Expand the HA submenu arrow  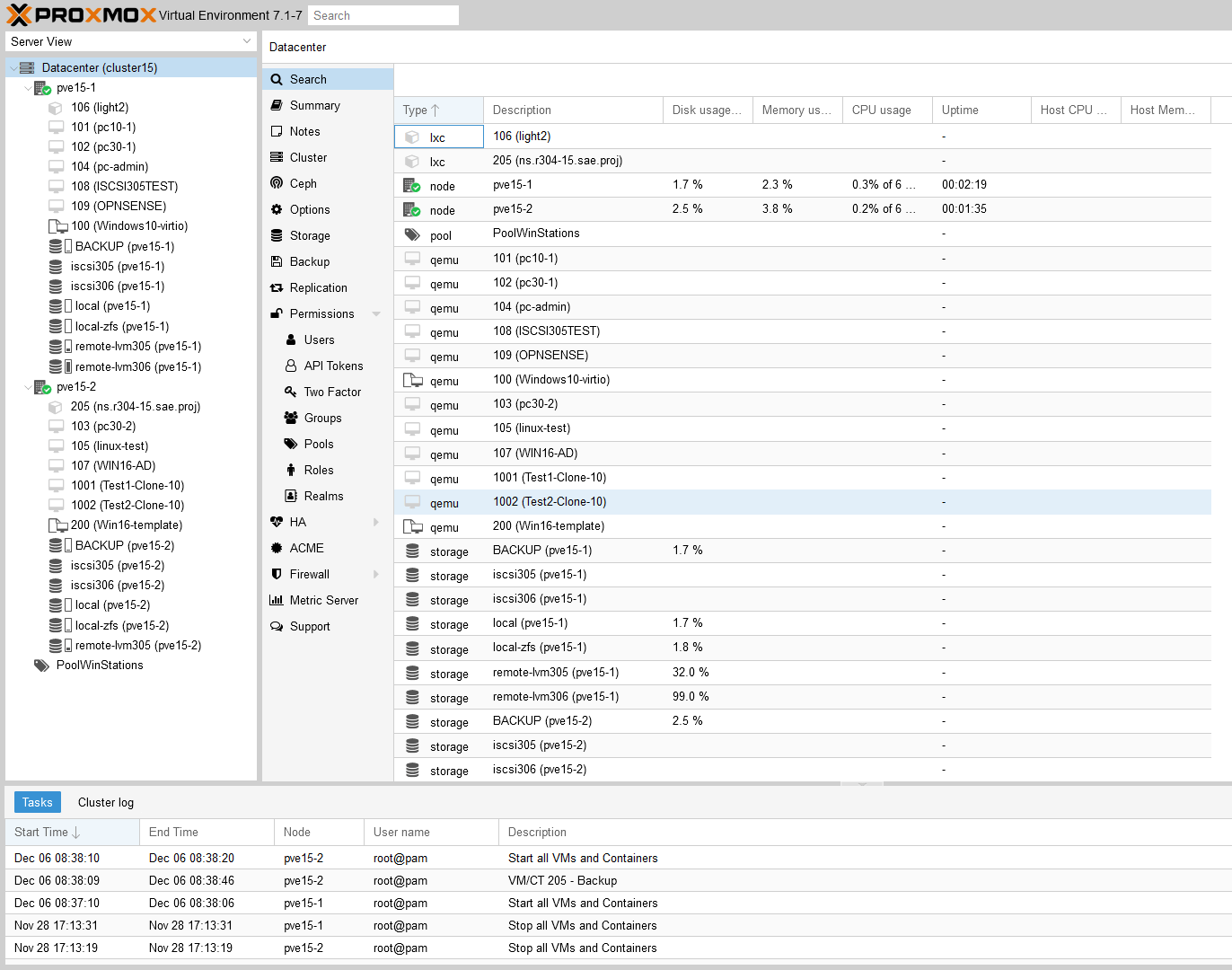(376, 522)
